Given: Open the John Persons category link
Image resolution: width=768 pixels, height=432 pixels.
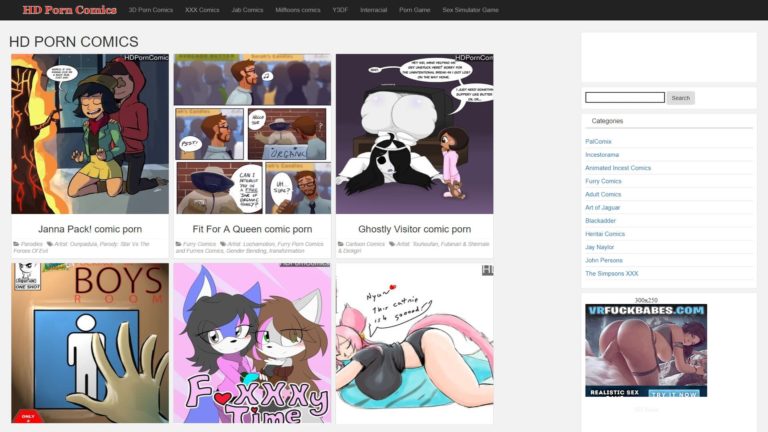Looking at the screenshot, I should pyautogui.click(x=603, y=260).
